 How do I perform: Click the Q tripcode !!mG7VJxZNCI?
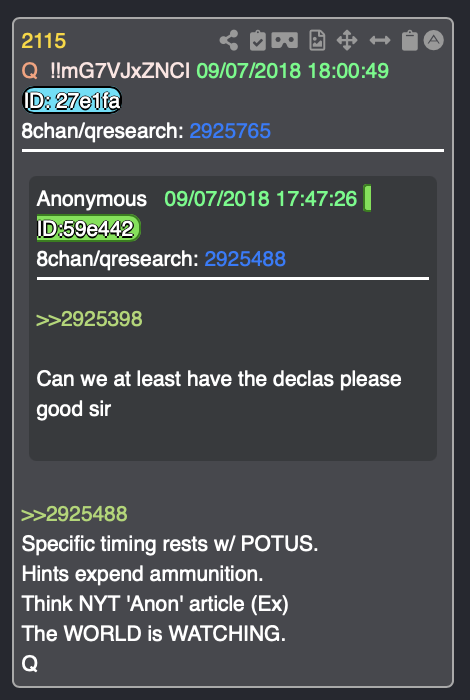[120, 71]
